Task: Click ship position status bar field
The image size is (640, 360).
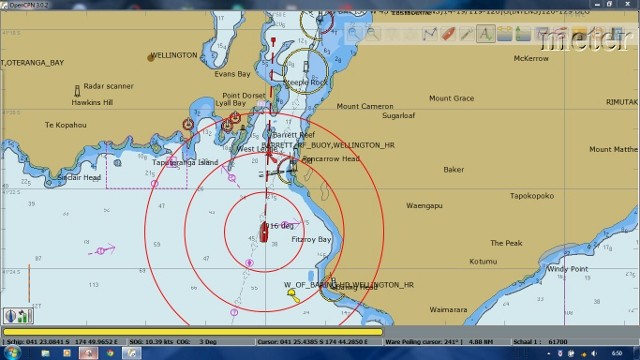Action: [64, 342]
